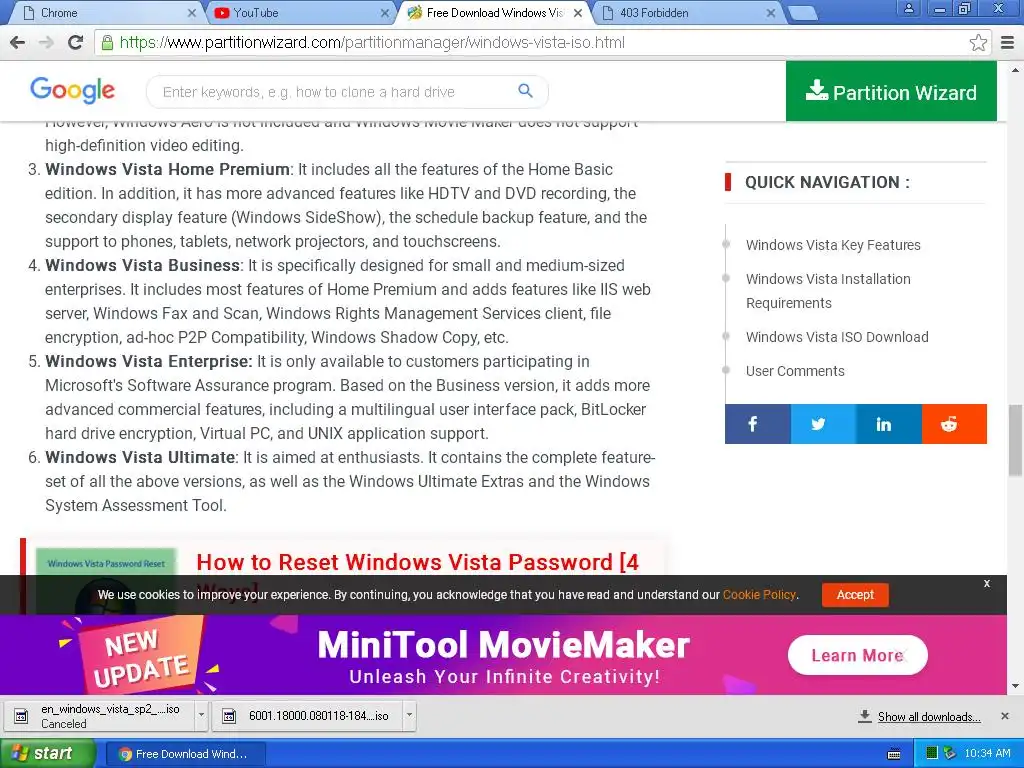
Task: Jump to User Comments section
Action: point(795,371)
